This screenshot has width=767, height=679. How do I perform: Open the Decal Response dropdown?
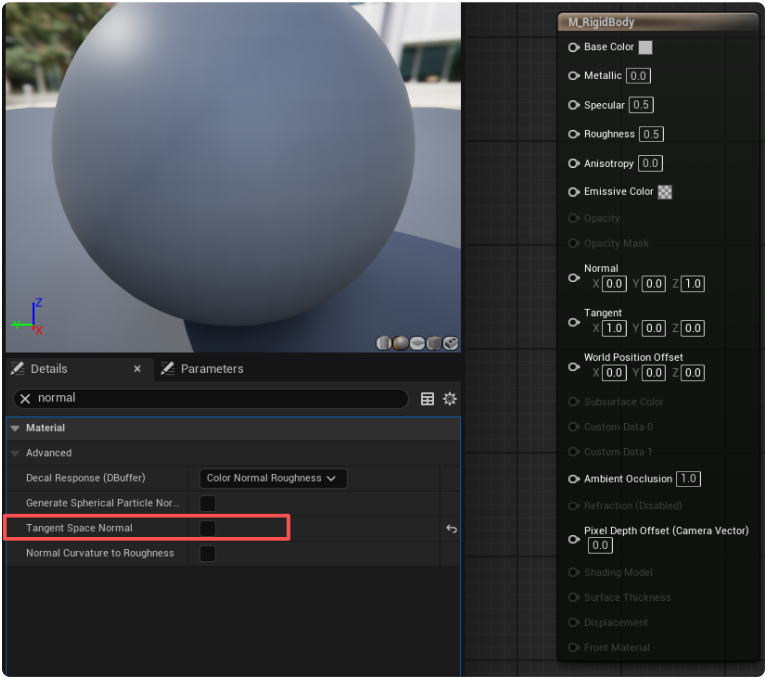pos(273,478)
